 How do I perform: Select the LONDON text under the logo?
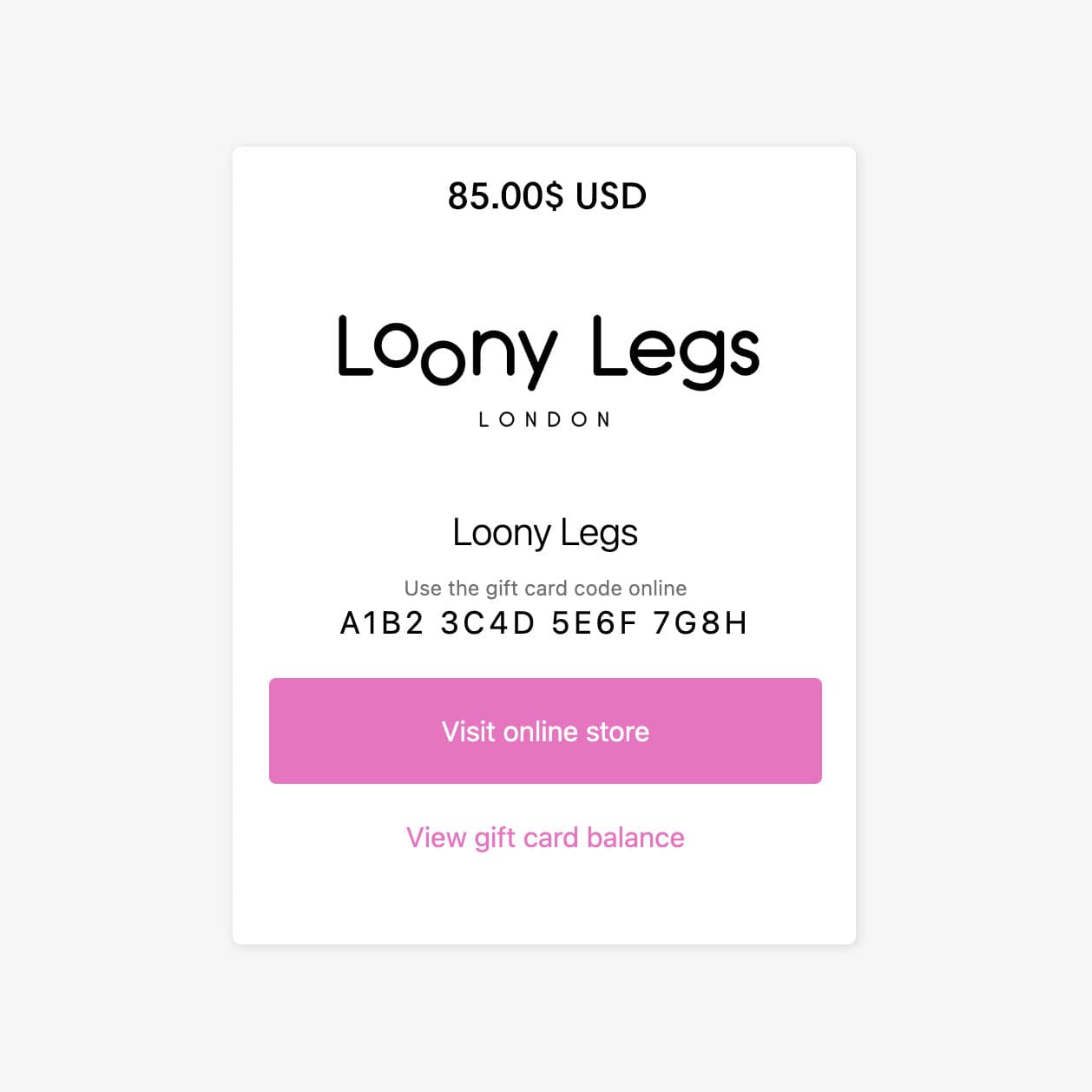coord(545,420)
